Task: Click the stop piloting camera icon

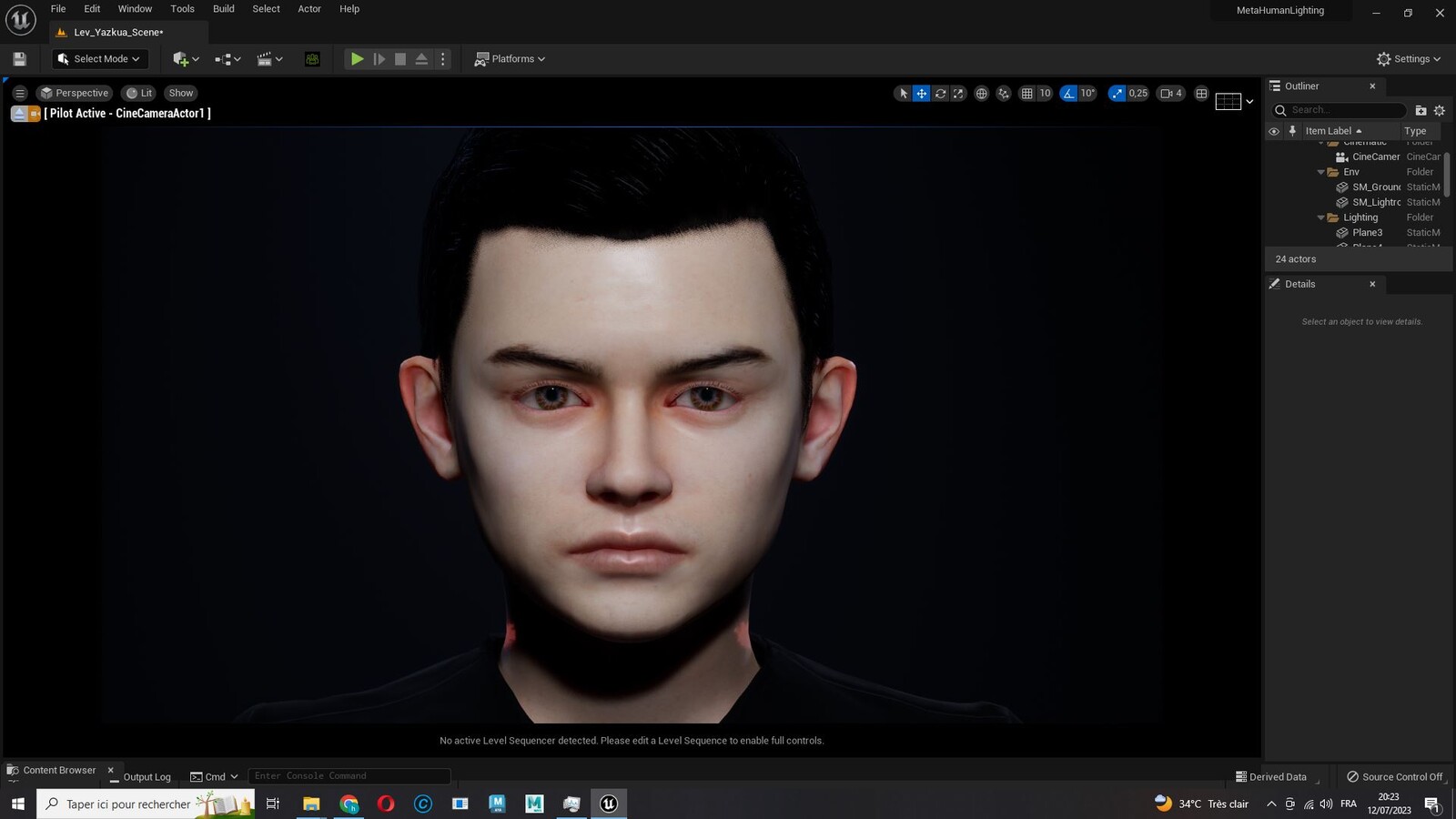Action: point(18,114)
